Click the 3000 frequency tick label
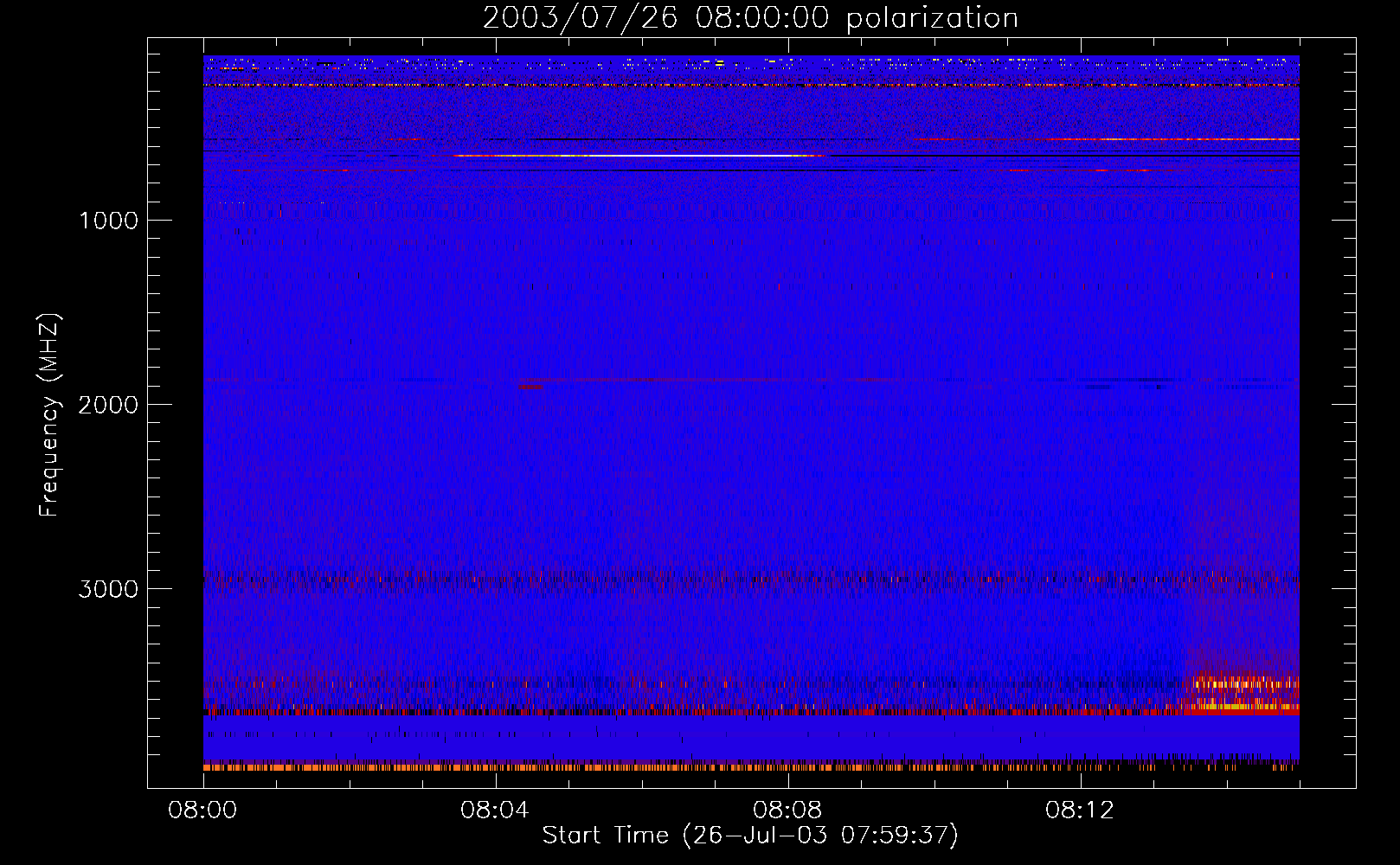1400x865 pixels. coord(108,589)
